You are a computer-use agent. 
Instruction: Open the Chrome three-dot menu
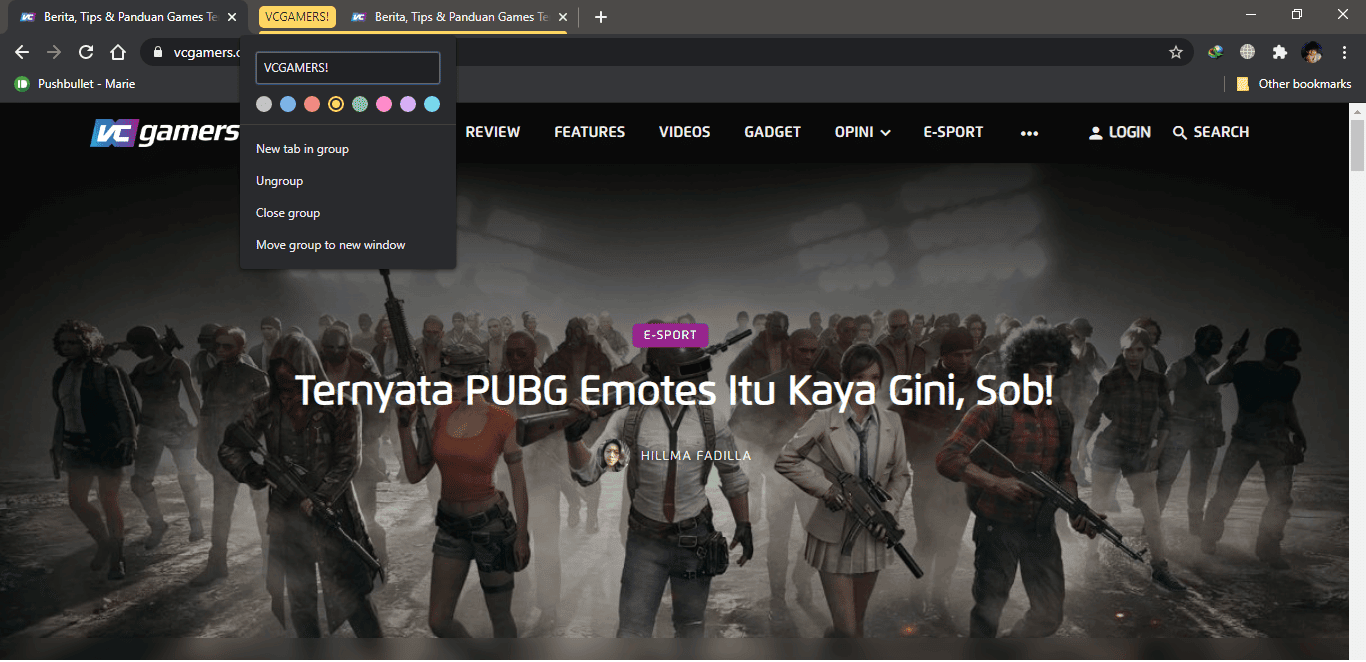point(1343,52)
